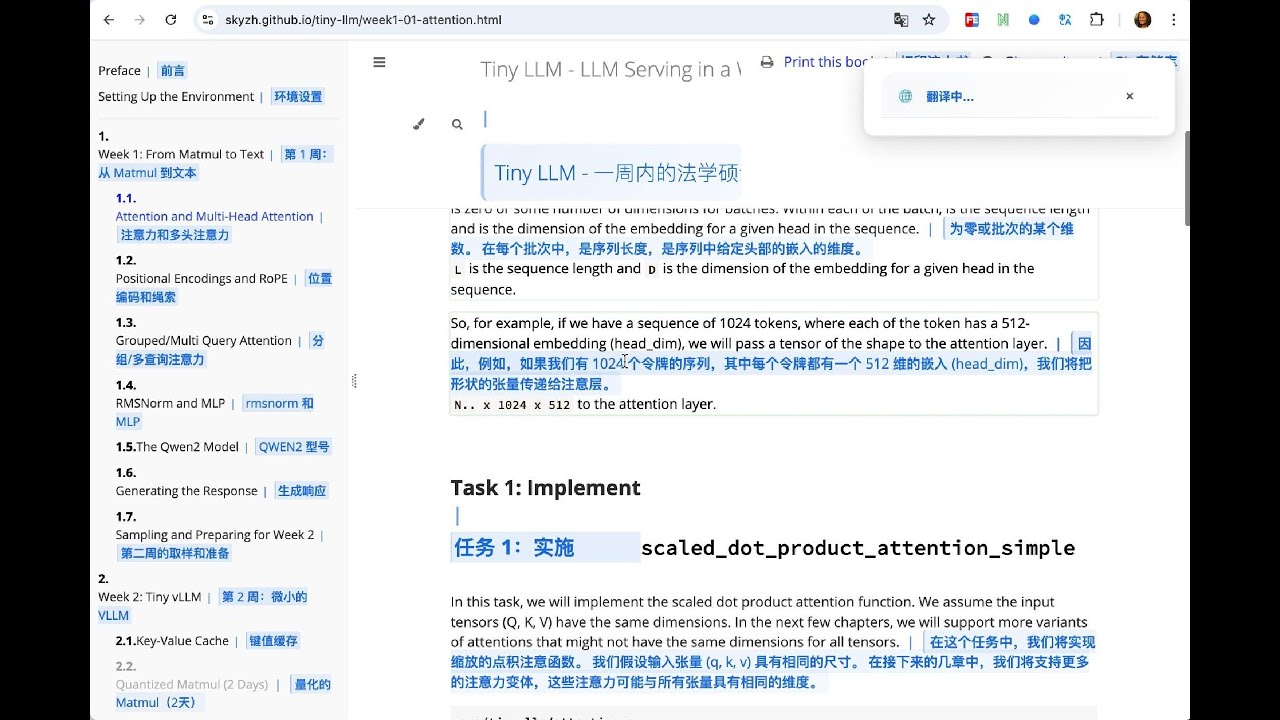Open the green N extension
The height and width of the screenshot is (720, 1280).
pyautogui.click(x=1002, y=20)
